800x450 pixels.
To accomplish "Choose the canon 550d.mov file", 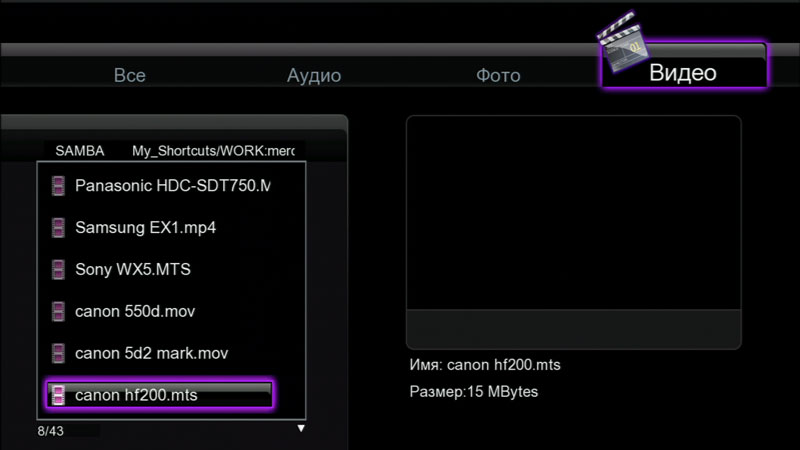I will pos(135,311).
